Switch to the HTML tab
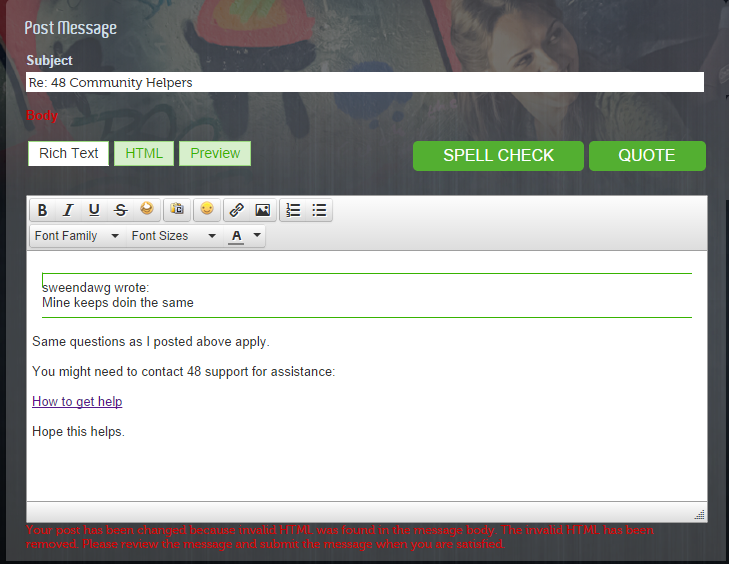 tap(144, 153)
